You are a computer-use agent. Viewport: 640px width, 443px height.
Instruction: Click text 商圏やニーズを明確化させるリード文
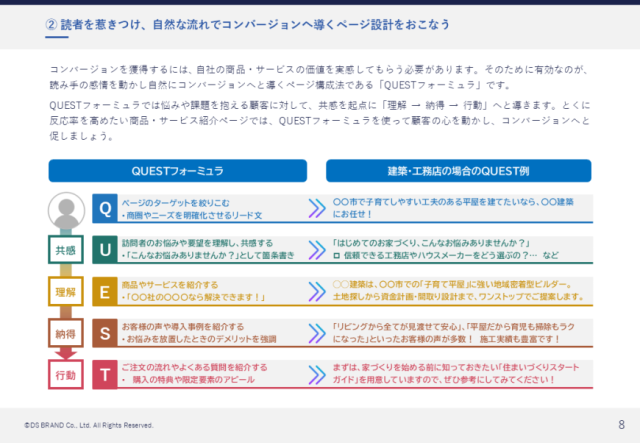pos(194,215)
